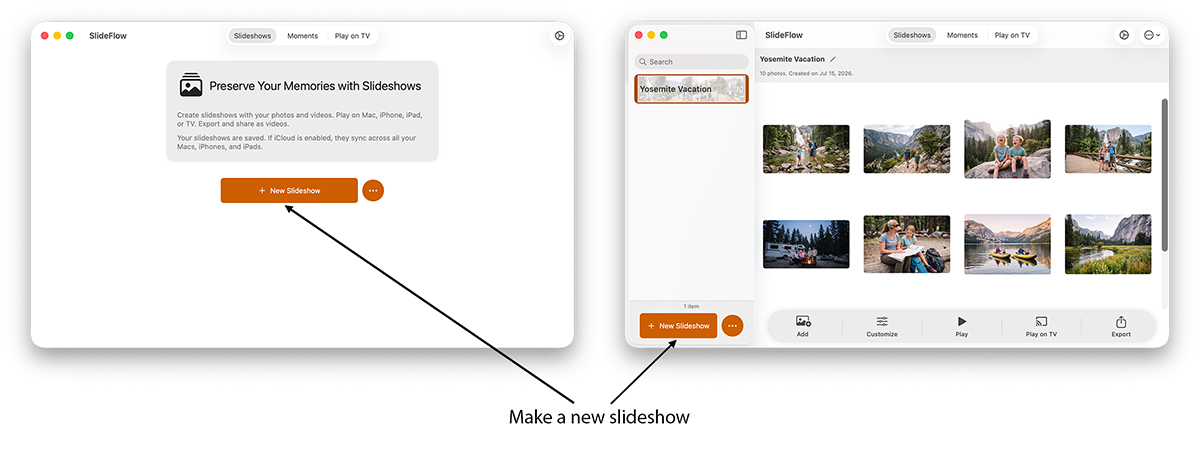Close the left SlideFlow window

coord(45,35)
